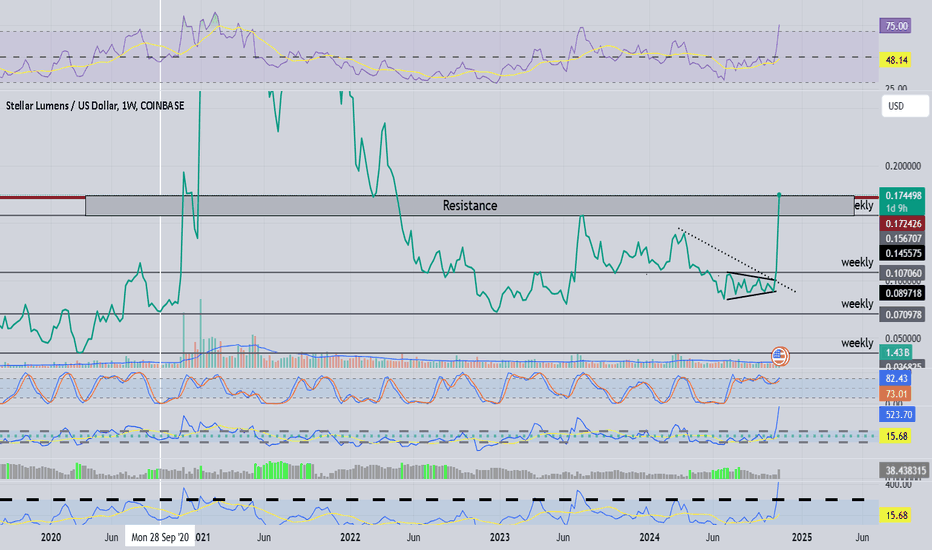Image resolution: width=932 pixels, height=550 pixels.
Task: Click the blue 523.70 indicator value label
Action: (898, 414)
